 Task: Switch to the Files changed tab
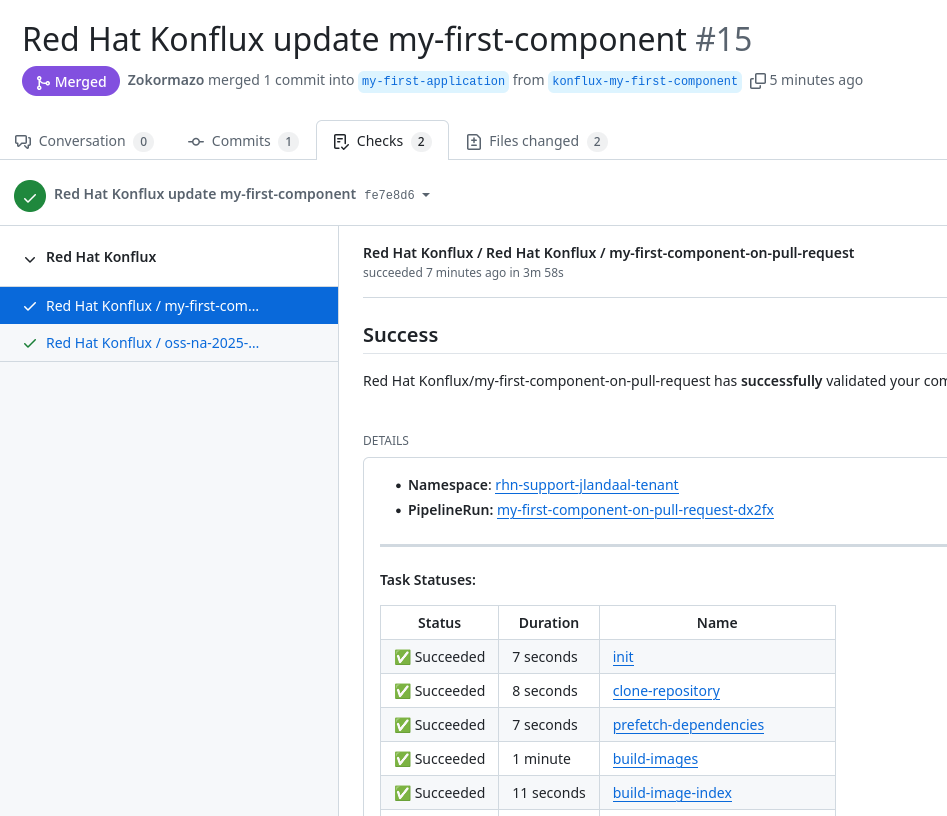[x=535, y=141]
